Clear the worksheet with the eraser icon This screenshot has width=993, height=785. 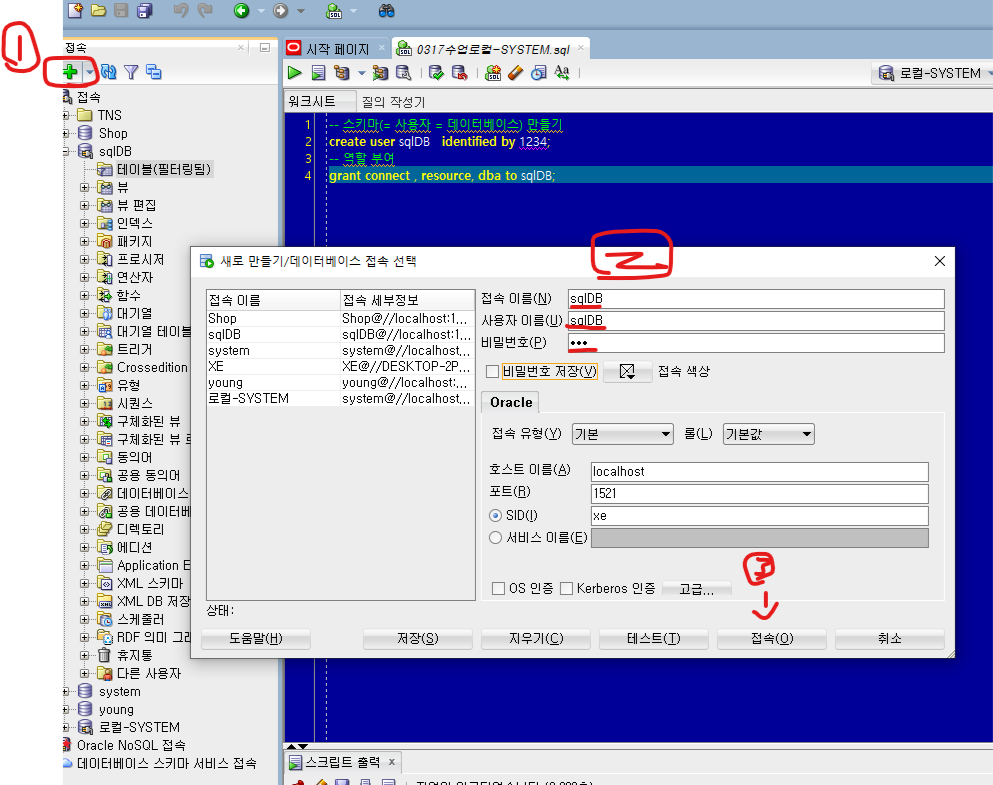(515, 73)
